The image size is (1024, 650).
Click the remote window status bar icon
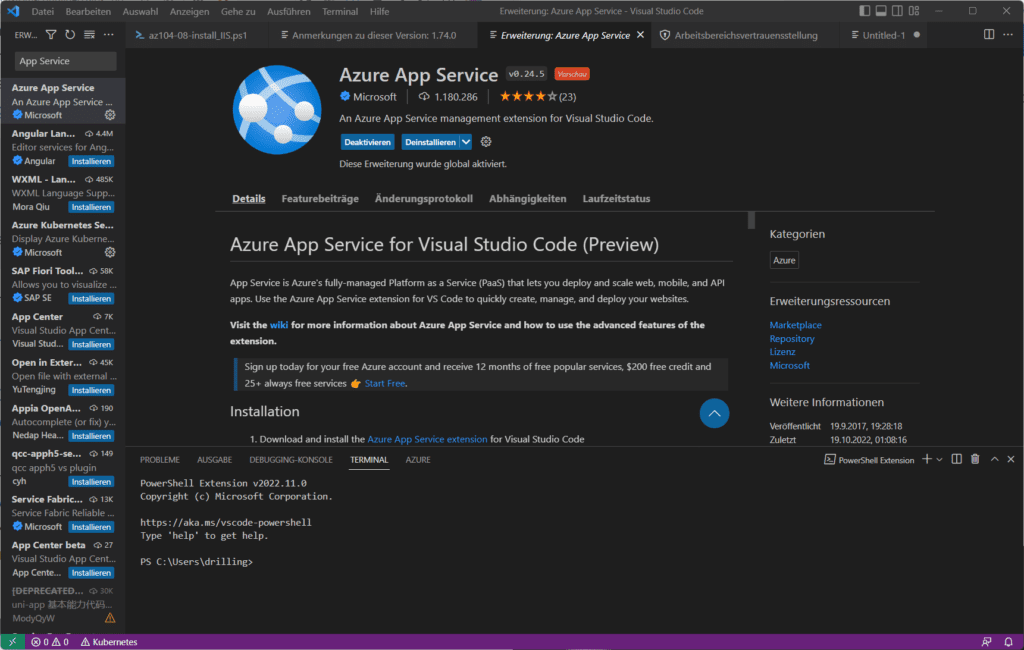click(x=12, y=642)
